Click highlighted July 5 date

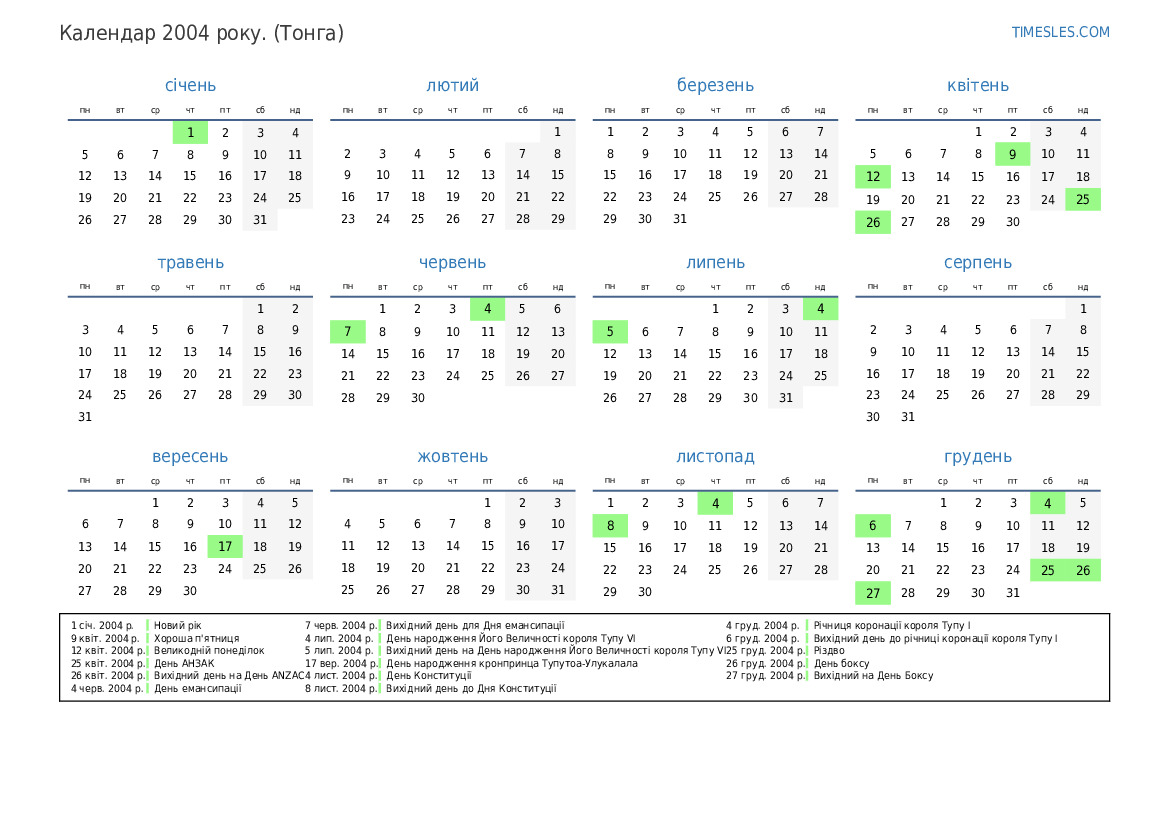pyautogui.click(x=610, y=331)
